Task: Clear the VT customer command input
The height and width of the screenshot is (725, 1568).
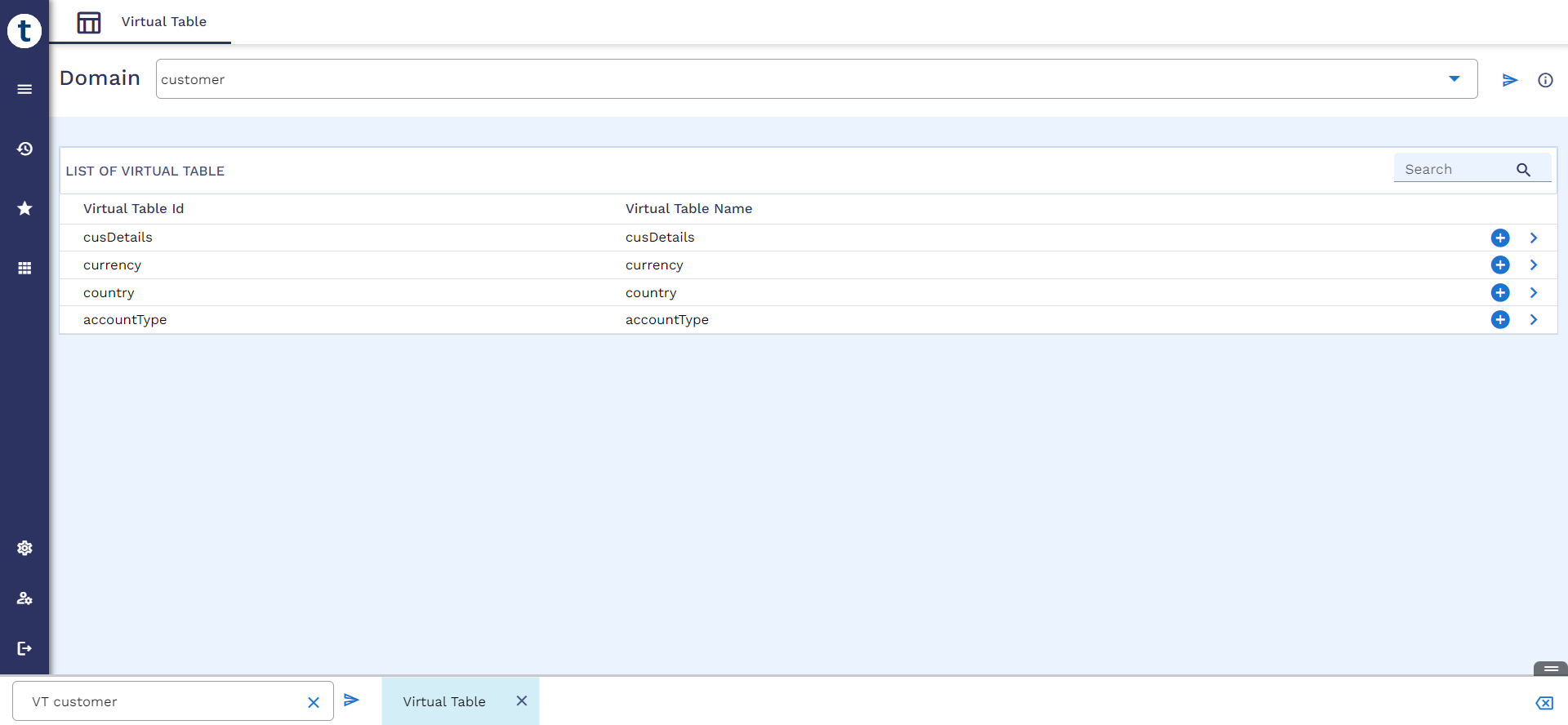Action: [x=314, y=702]
